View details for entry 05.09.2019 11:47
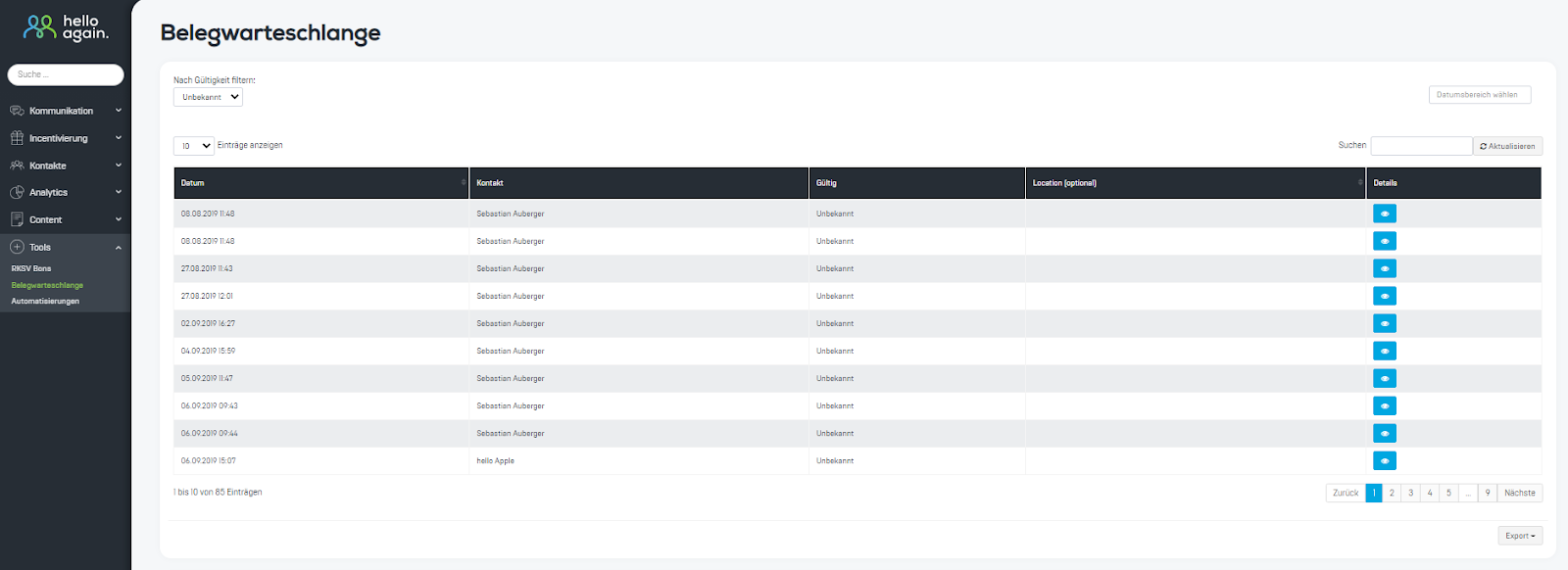This screenshot has height=570, width=1568. (1385, 378)
